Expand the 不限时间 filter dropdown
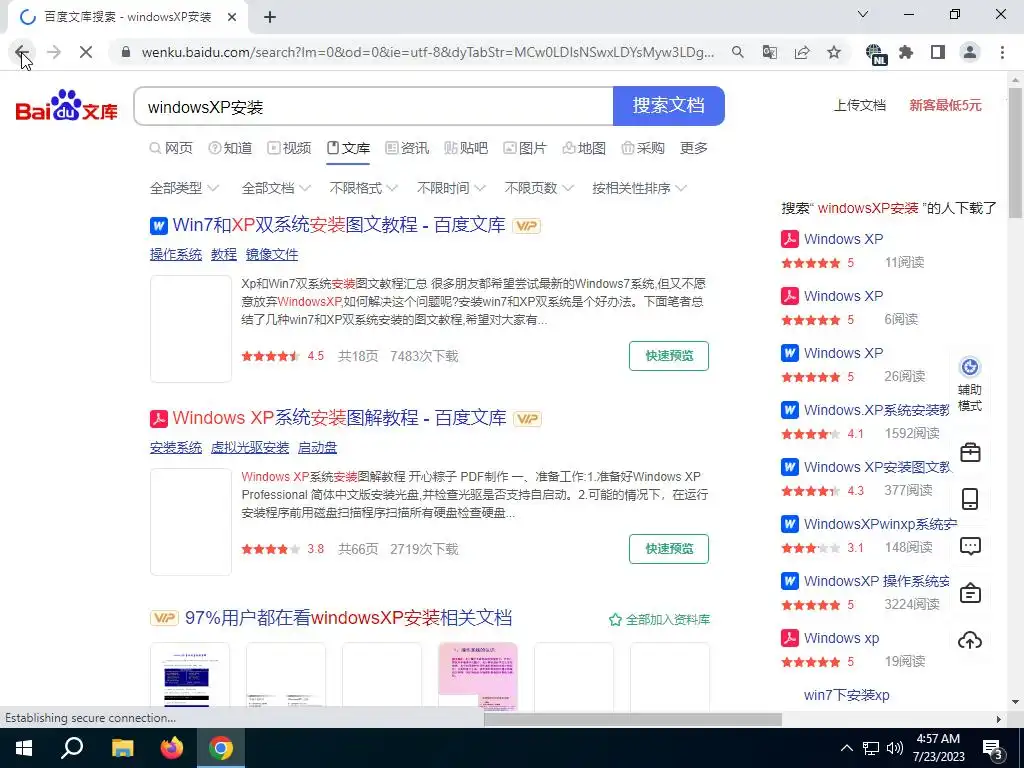This screenshot has width=1024, height=768. click(451, 188)
